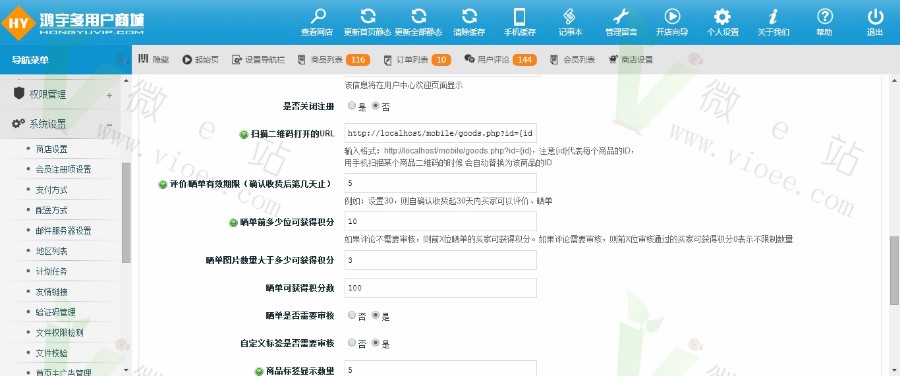Open 订单列表 with badge 10

click(416, 60)
